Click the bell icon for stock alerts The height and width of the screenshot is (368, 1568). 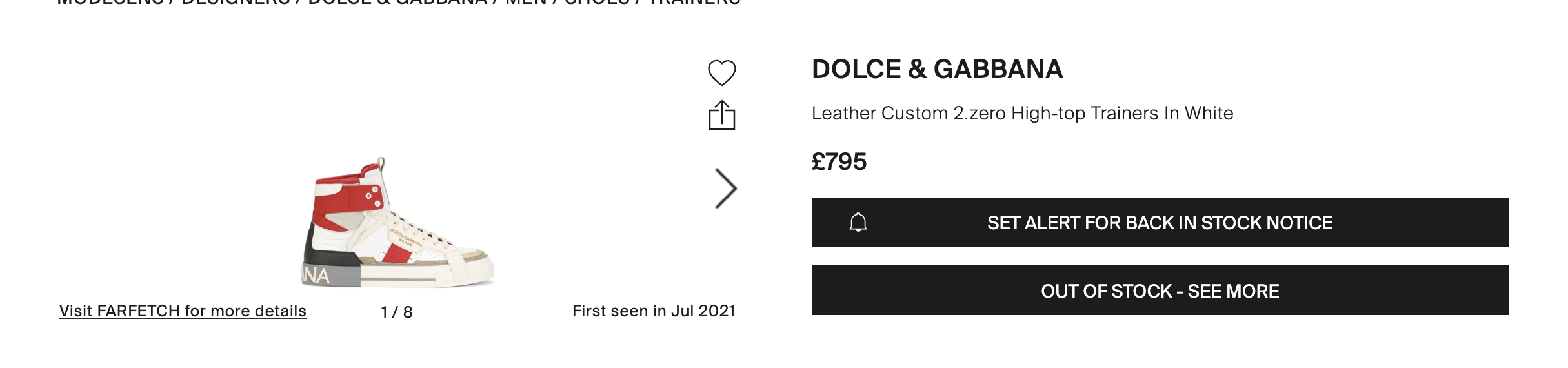[x=858, y=222]
